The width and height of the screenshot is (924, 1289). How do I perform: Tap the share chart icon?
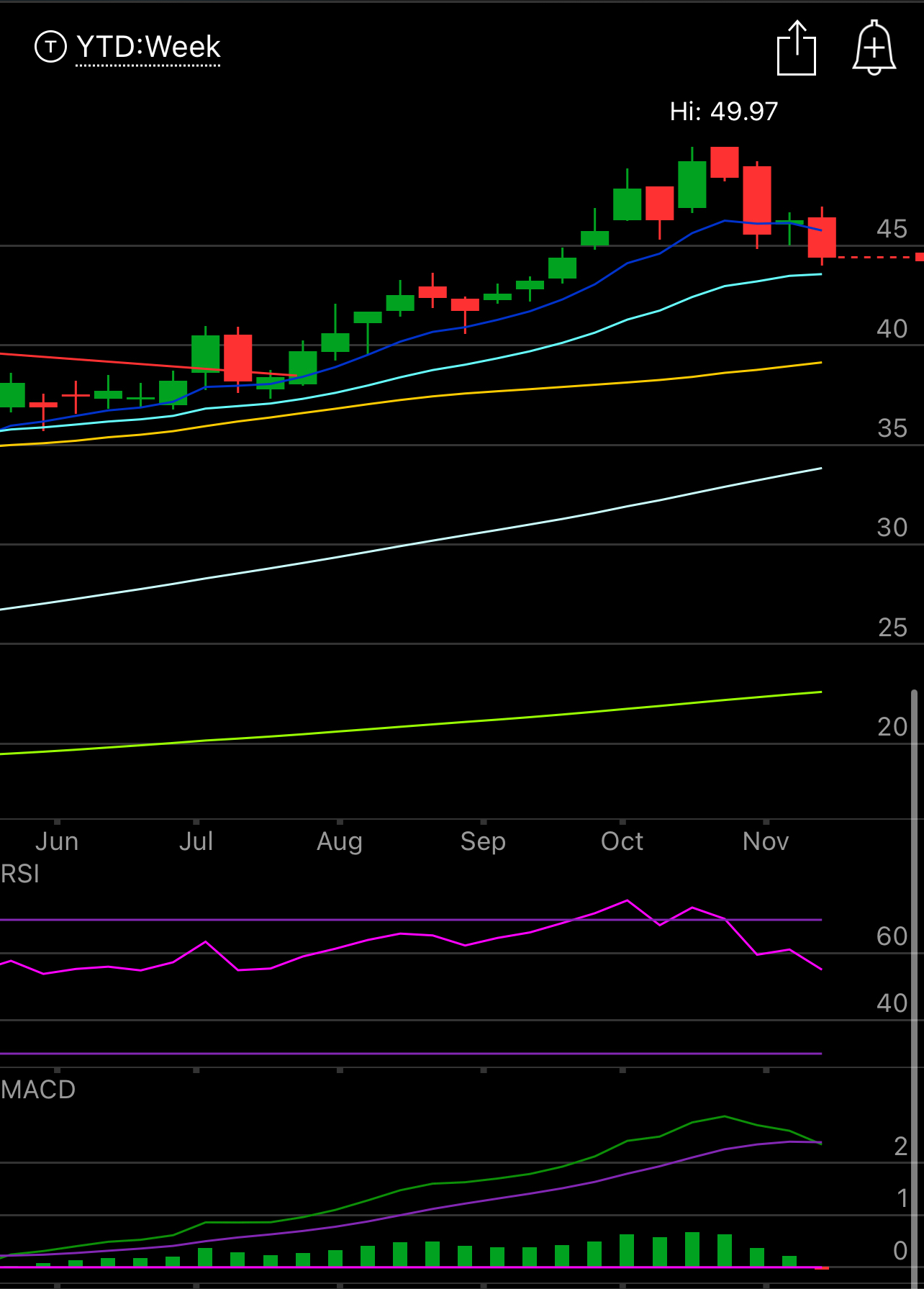pyautogui.click(x=797, y=48)
